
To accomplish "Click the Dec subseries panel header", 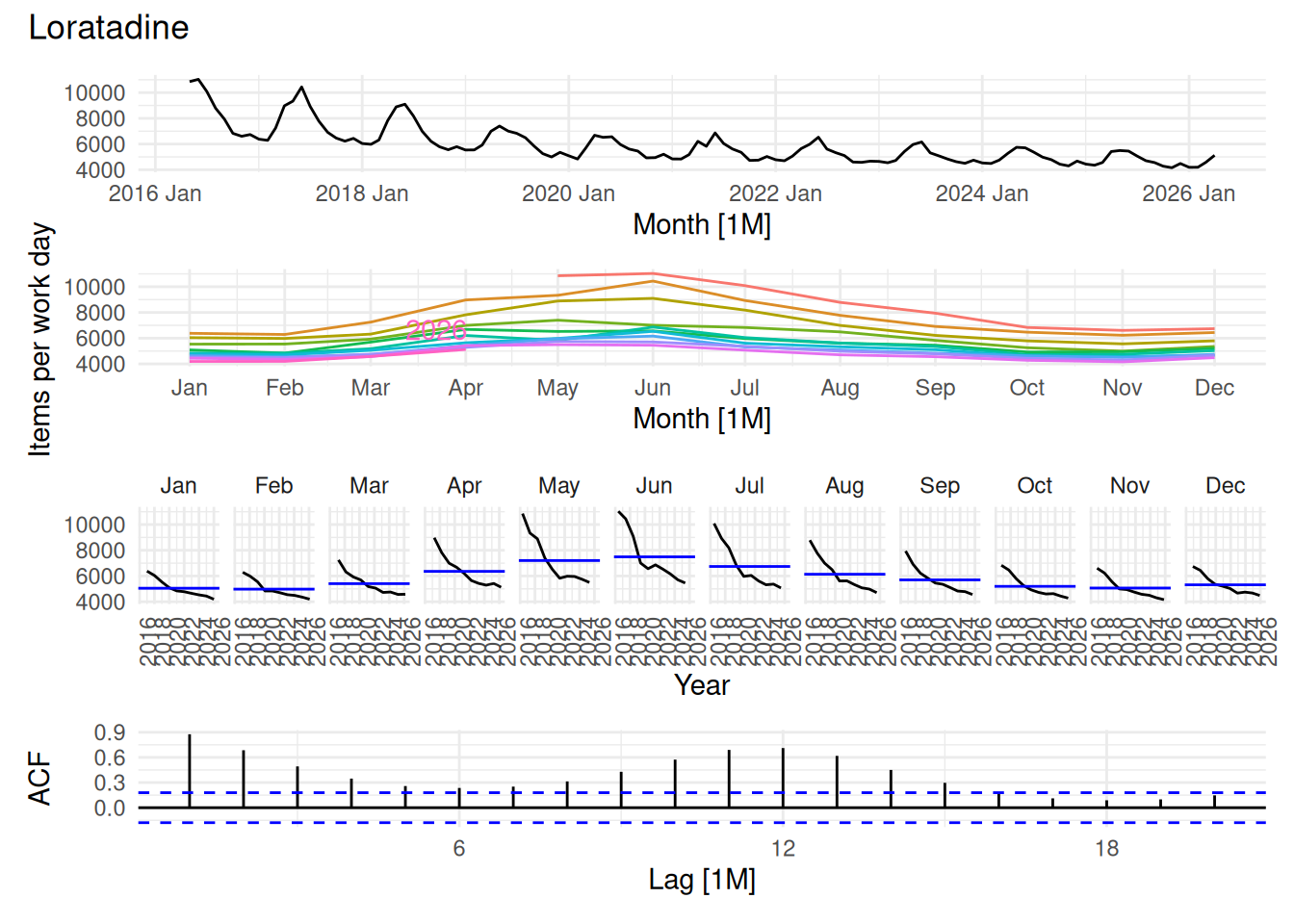I will point(1225,486).
